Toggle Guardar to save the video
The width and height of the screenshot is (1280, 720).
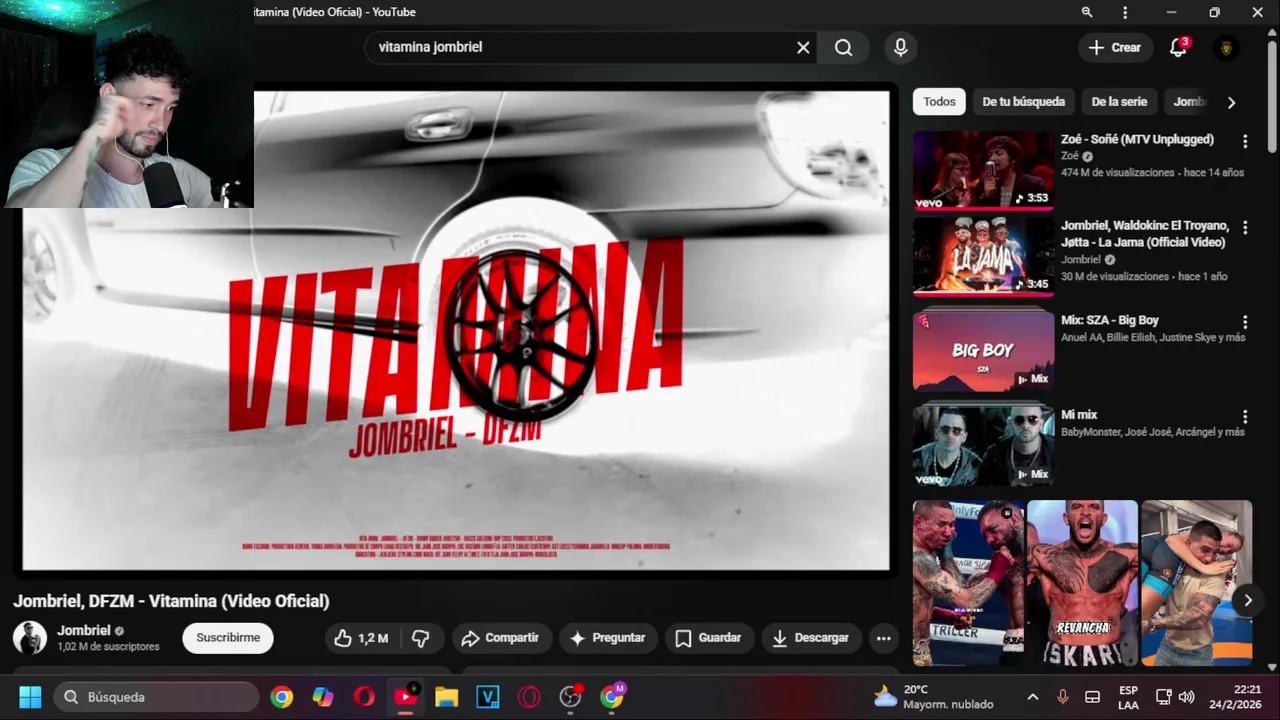coord(708,638)
